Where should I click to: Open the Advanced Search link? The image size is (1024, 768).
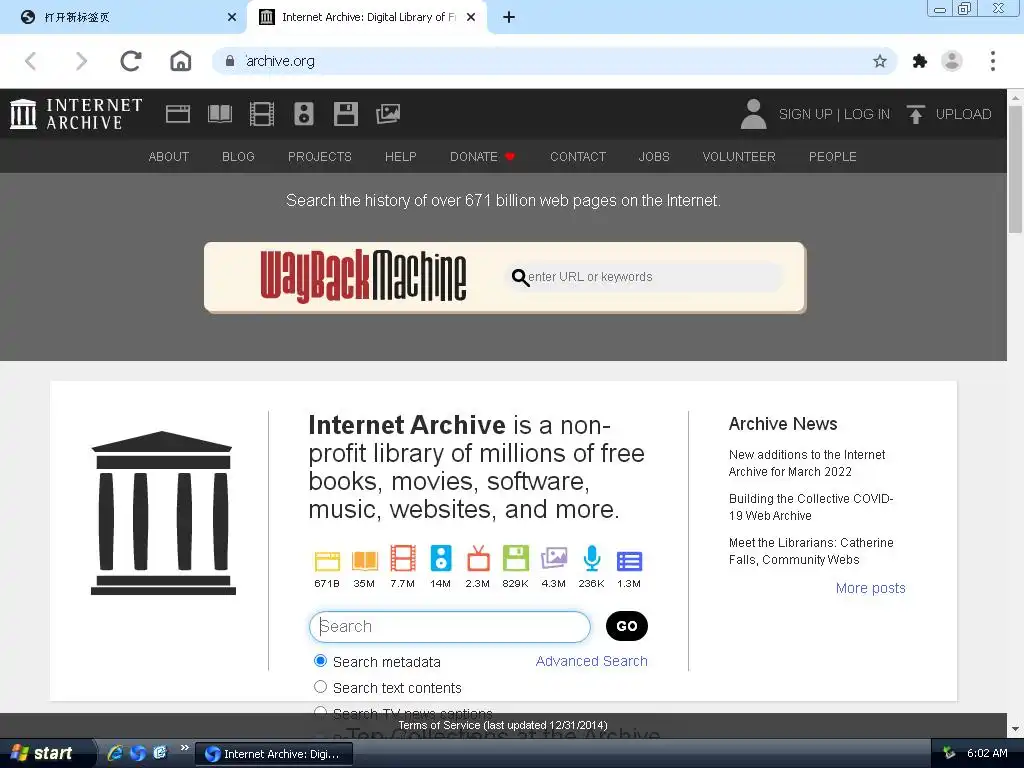point(592,661)
